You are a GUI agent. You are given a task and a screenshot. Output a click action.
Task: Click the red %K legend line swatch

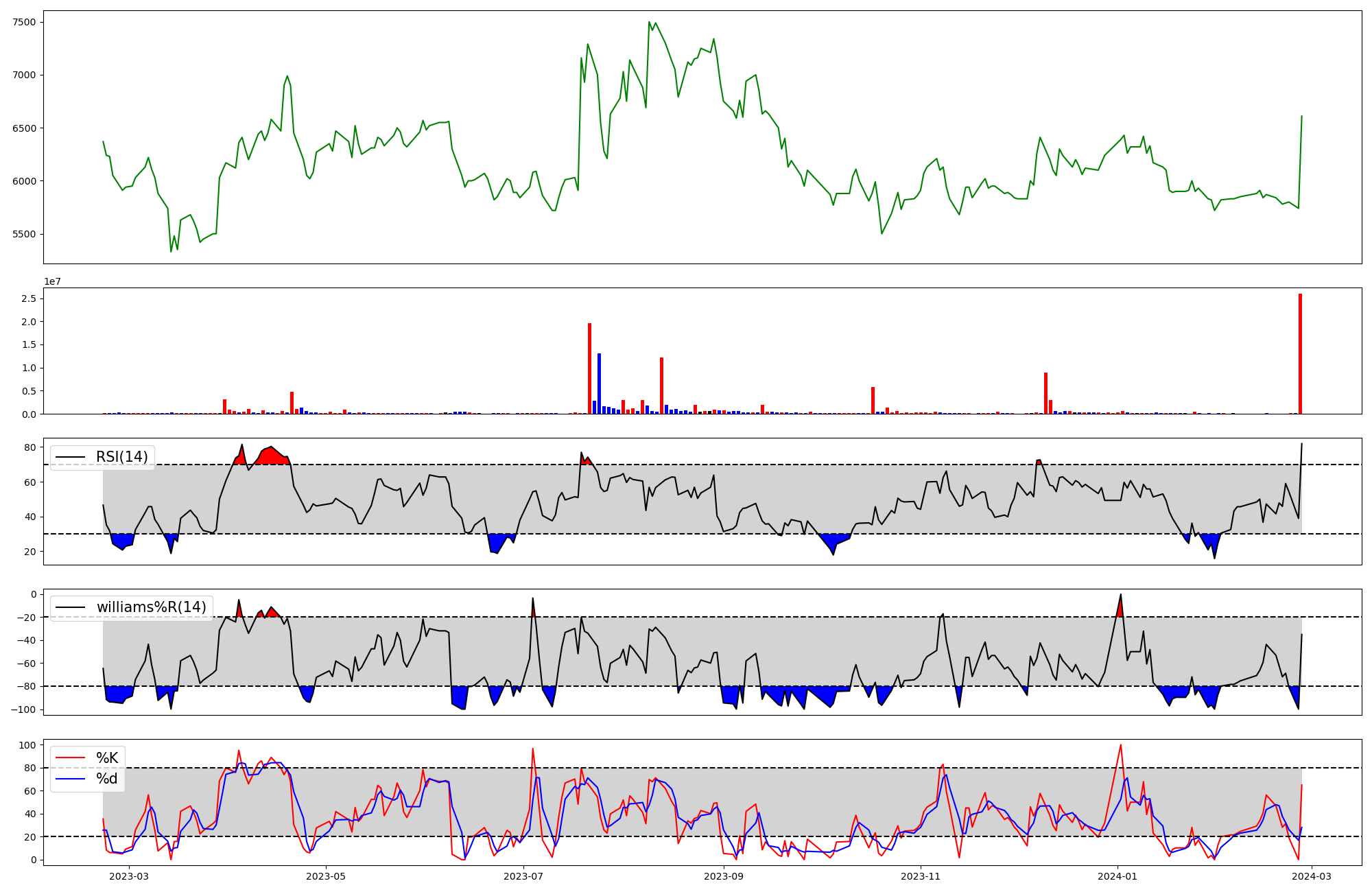click(x=70, y=758)
